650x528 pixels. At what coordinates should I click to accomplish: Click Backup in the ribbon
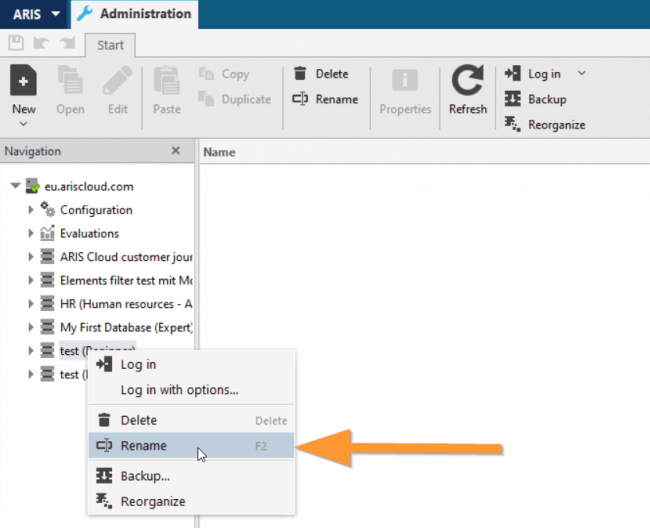click(536, 99)
